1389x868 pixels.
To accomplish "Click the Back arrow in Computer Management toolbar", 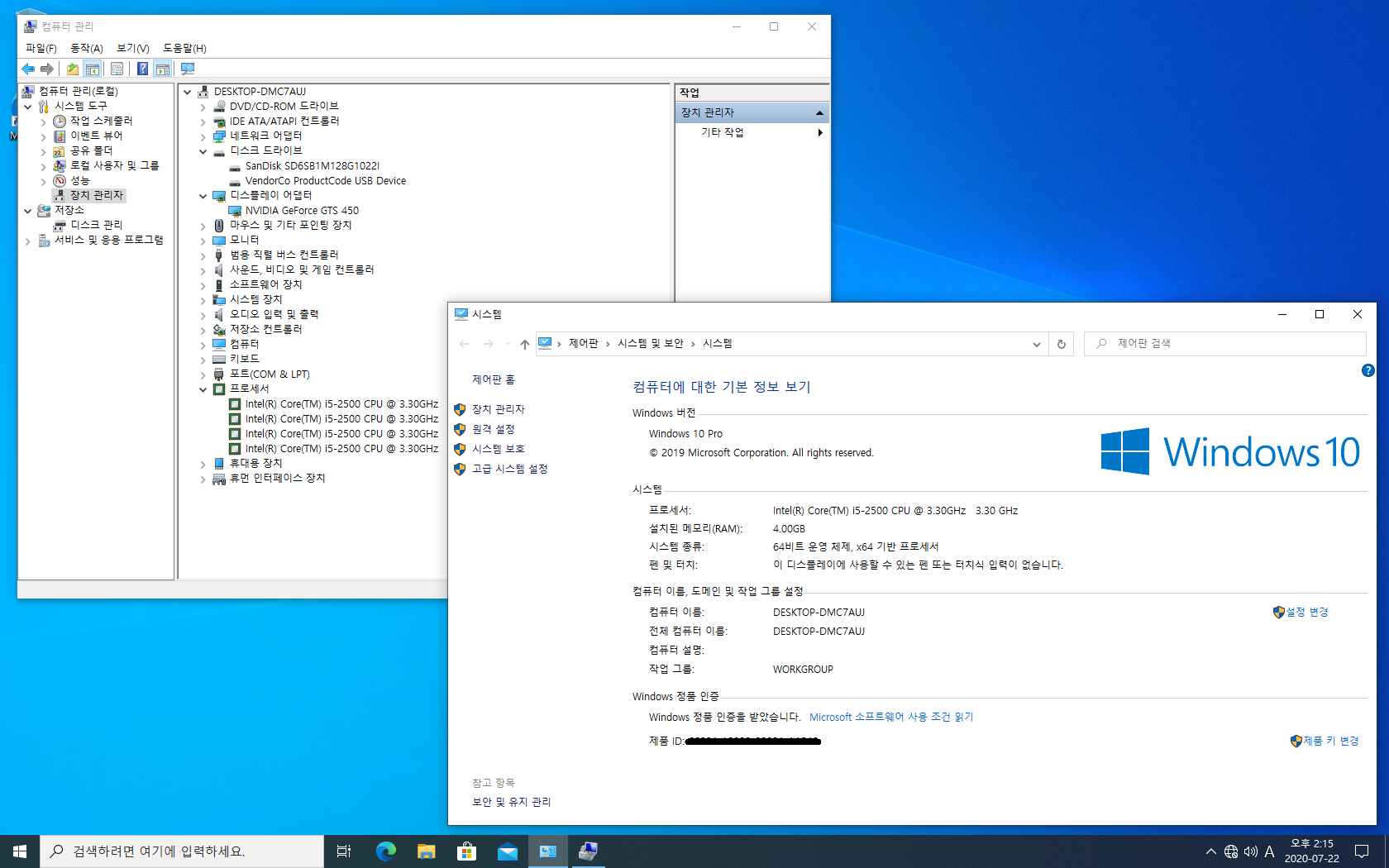I will 28,69.
